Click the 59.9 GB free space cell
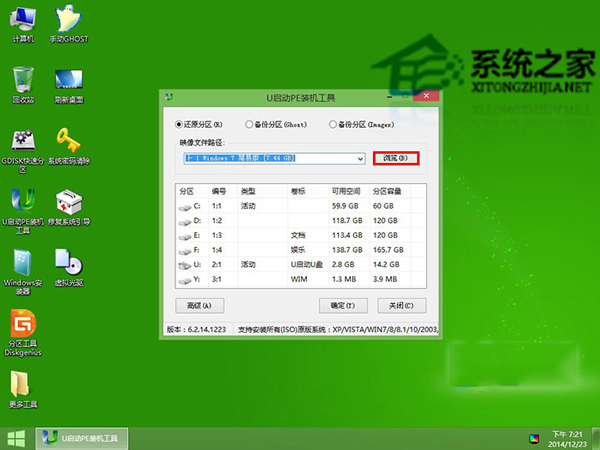The image size is (600, 450). click(x=345, y=206)
